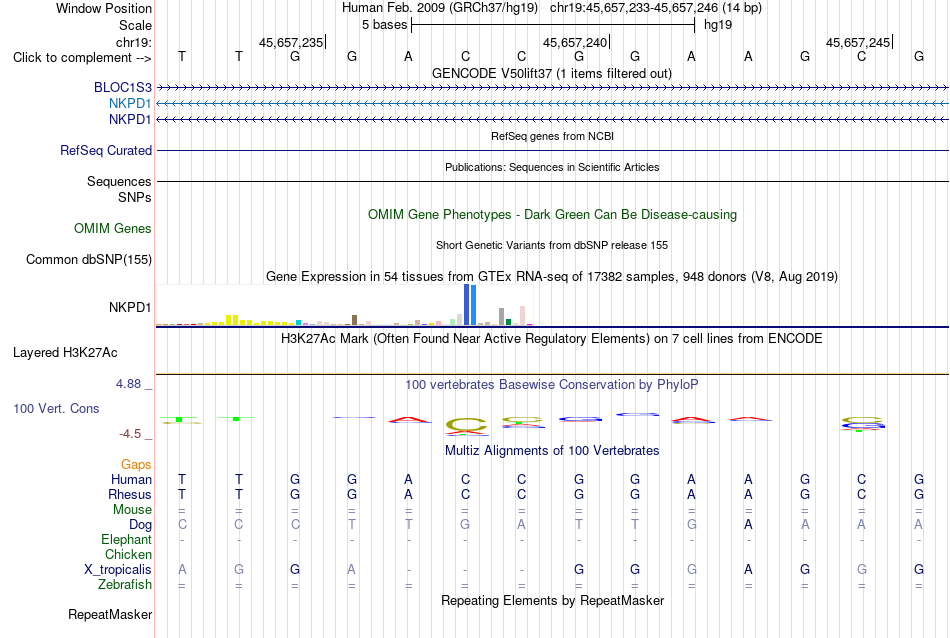This screenshot has width=950, height=638.
Task: Click the Scale track label
Action: [x=135, y=25]
